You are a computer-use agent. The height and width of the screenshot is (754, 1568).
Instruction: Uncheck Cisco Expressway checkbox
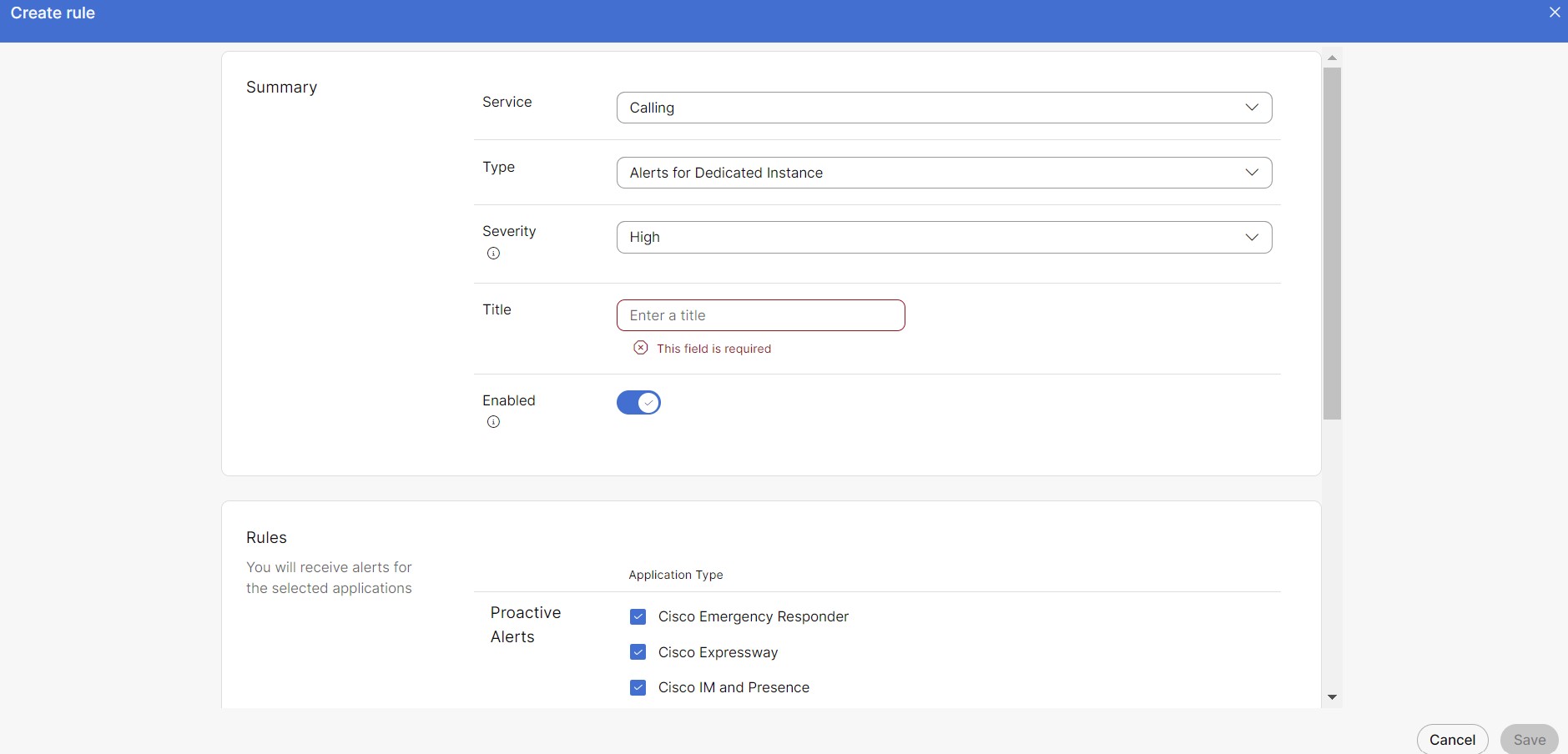click(x=638, y=652)
